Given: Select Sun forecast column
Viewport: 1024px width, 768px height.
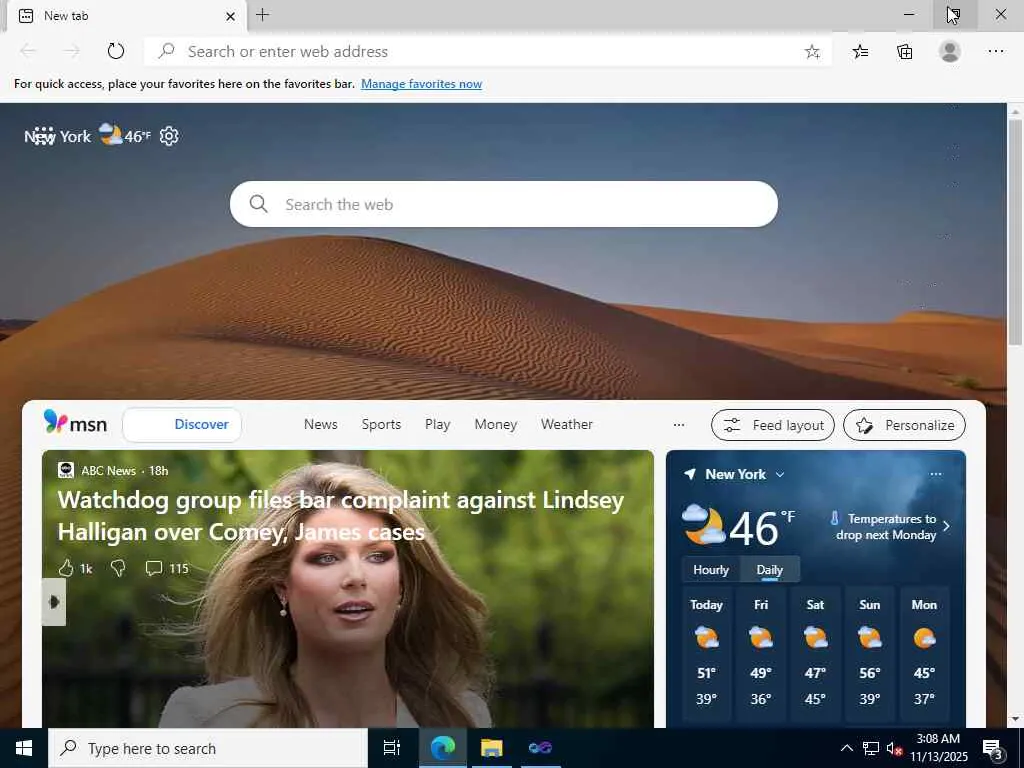Looking at the screenshot, I should pyautogui.click(x=869, y=654).
